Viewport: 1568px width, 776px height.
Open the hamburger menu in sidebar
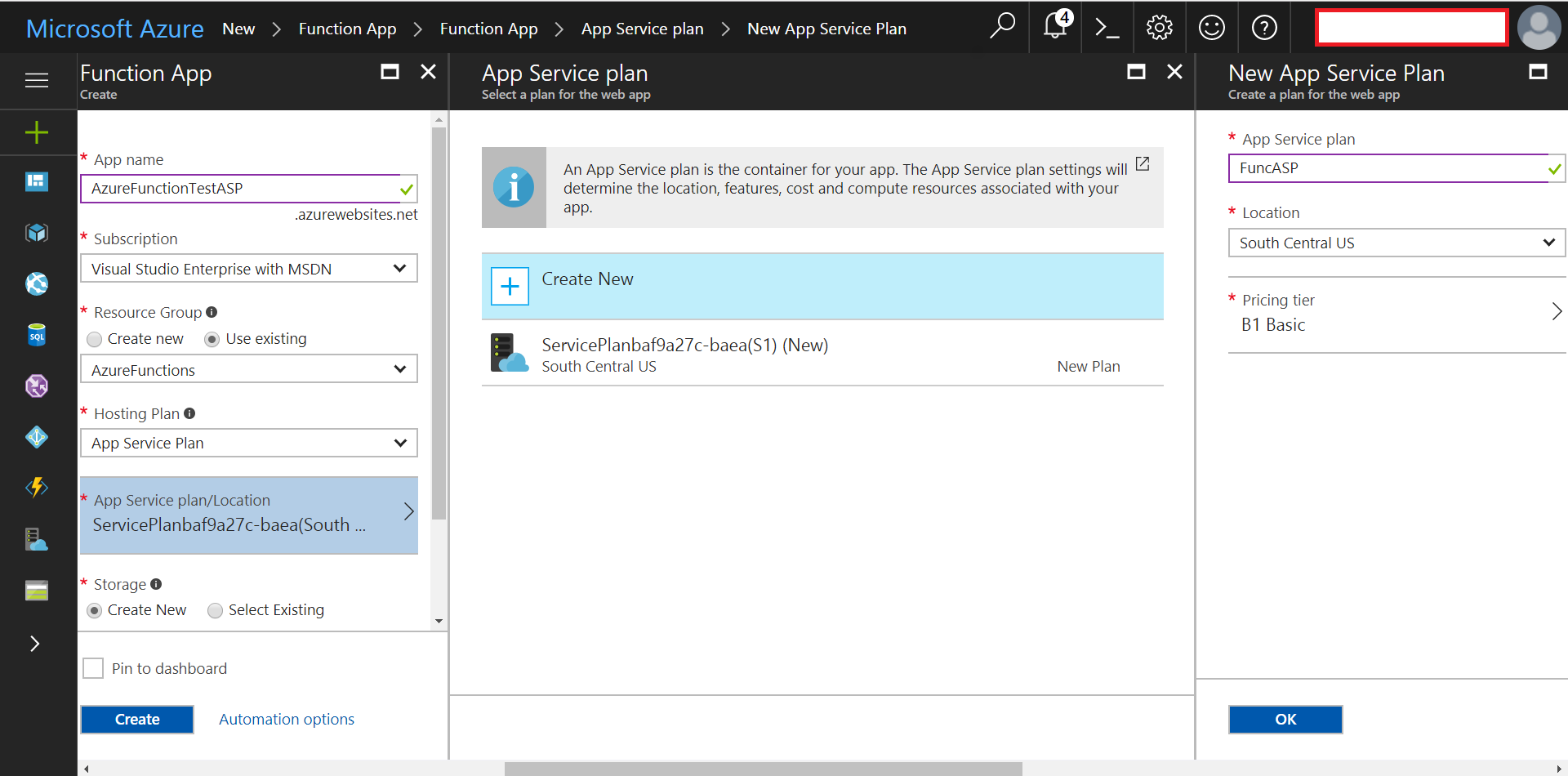coord(37,80)
